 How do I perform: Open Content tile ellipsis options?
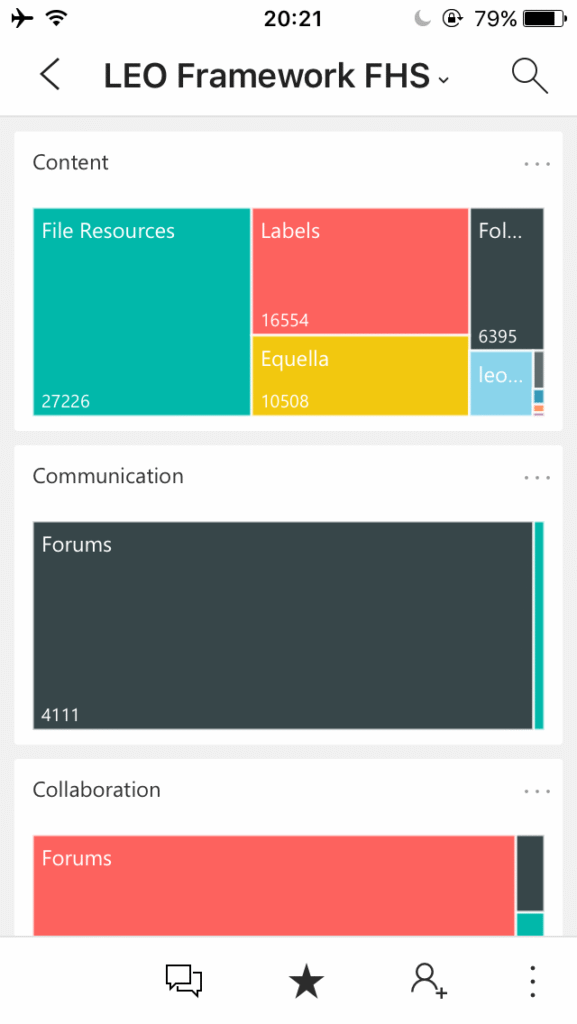(x=537, y=164)
